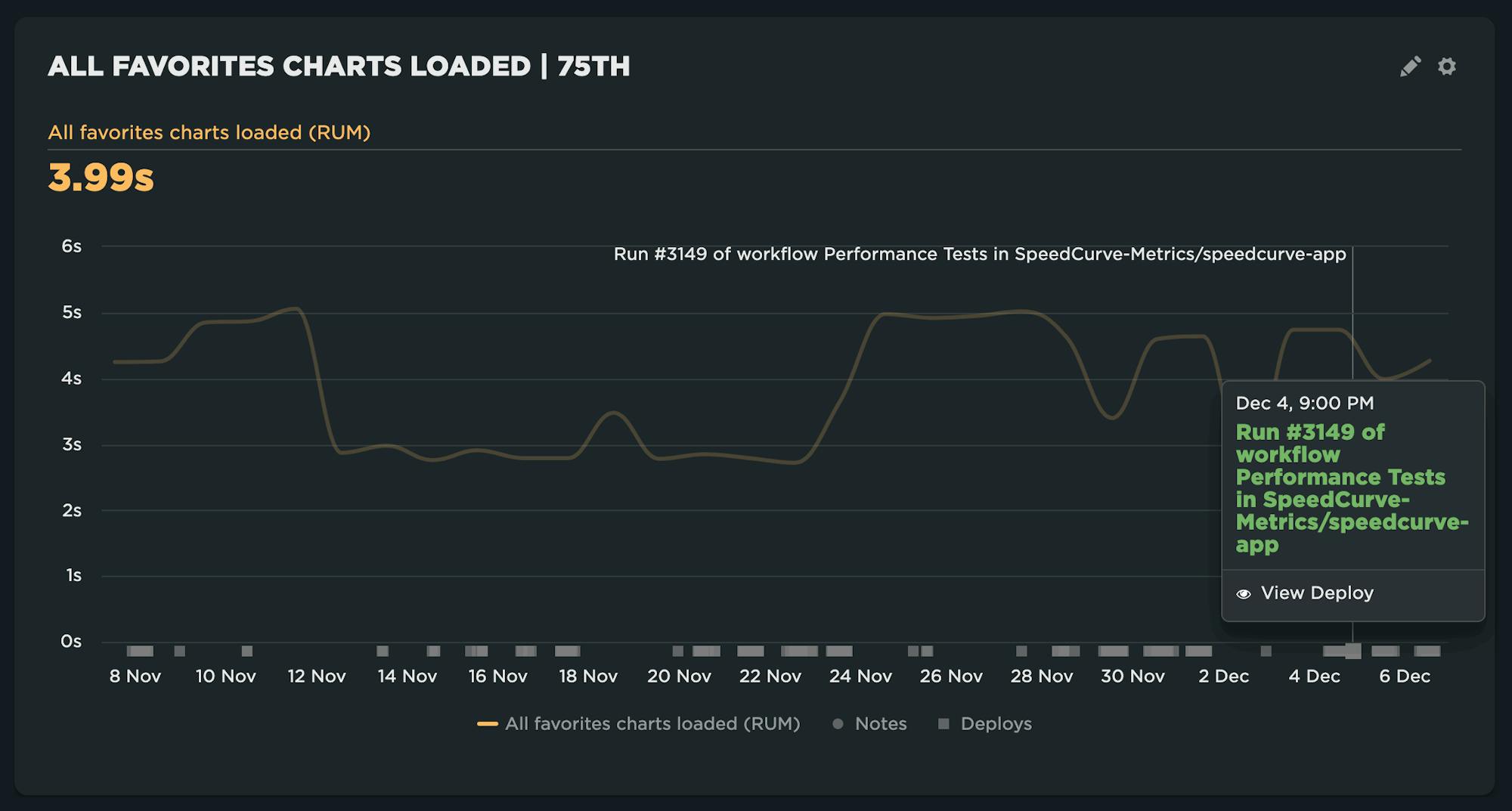The width and height of the screenshot is (1512, 811).
Task: Click the orange metric label above 3.99s
Action: (209, 133)
